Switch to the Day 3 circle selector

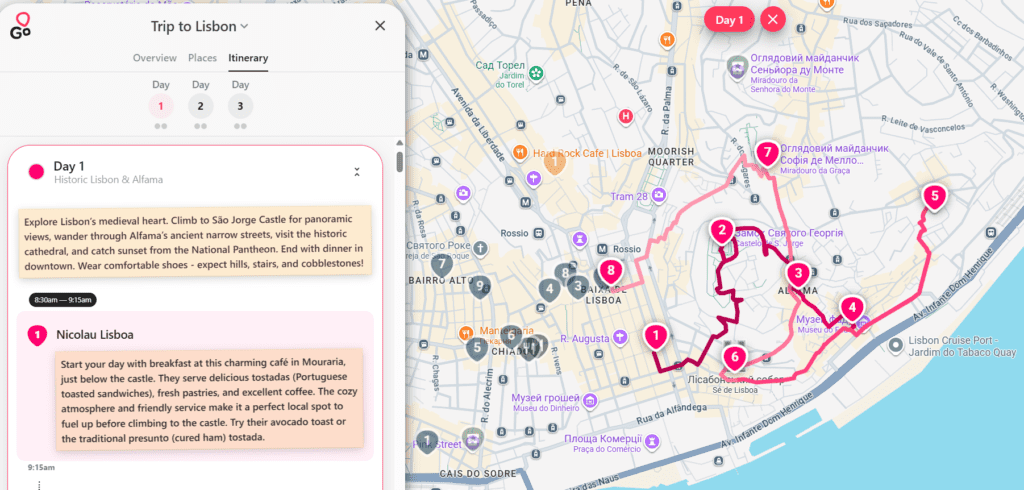[x=240, y=106]
